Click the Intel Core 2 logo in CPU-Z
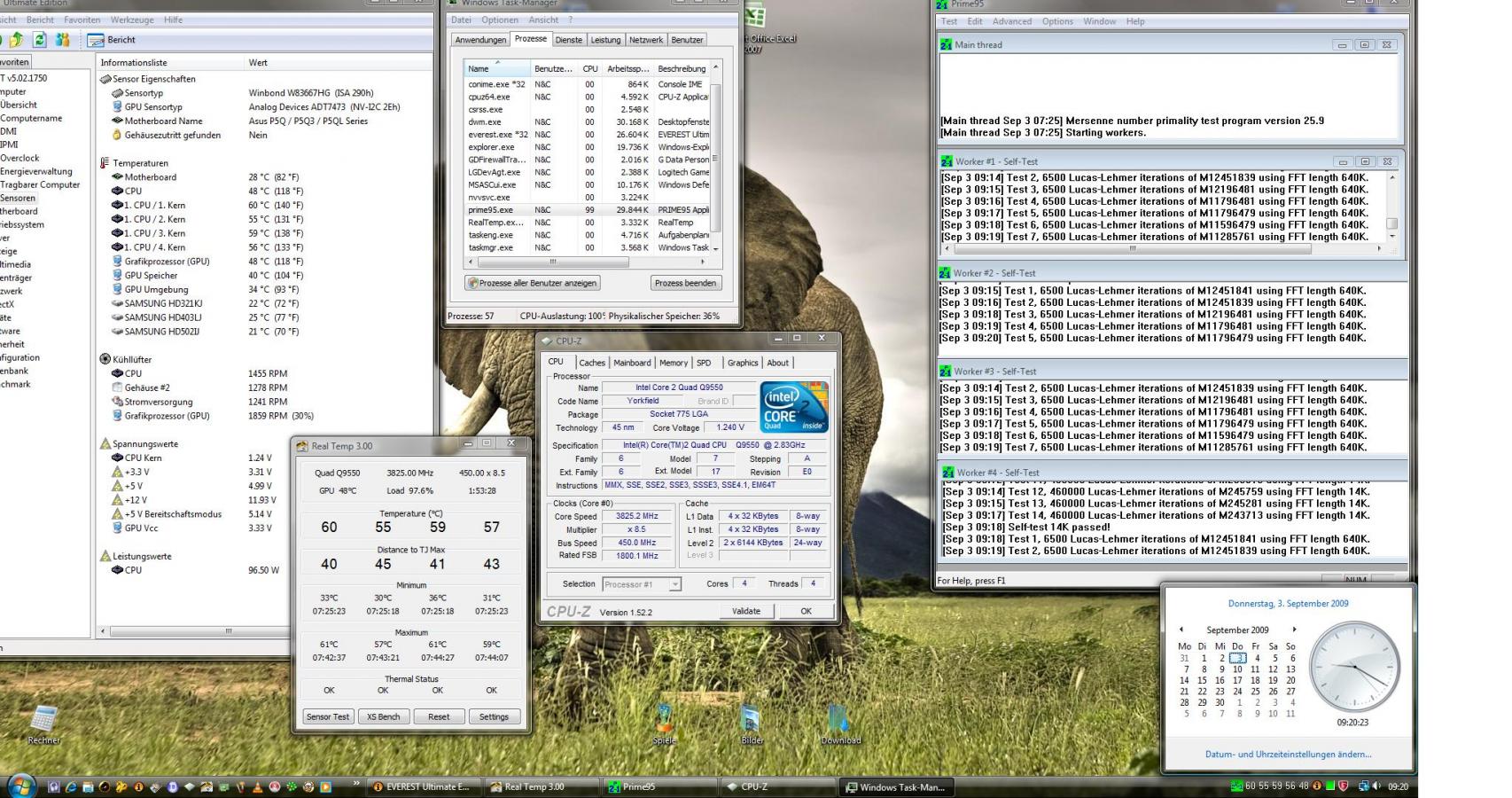Image resolution: width=1512 pixels, height=798 pixels. point(794,407)
